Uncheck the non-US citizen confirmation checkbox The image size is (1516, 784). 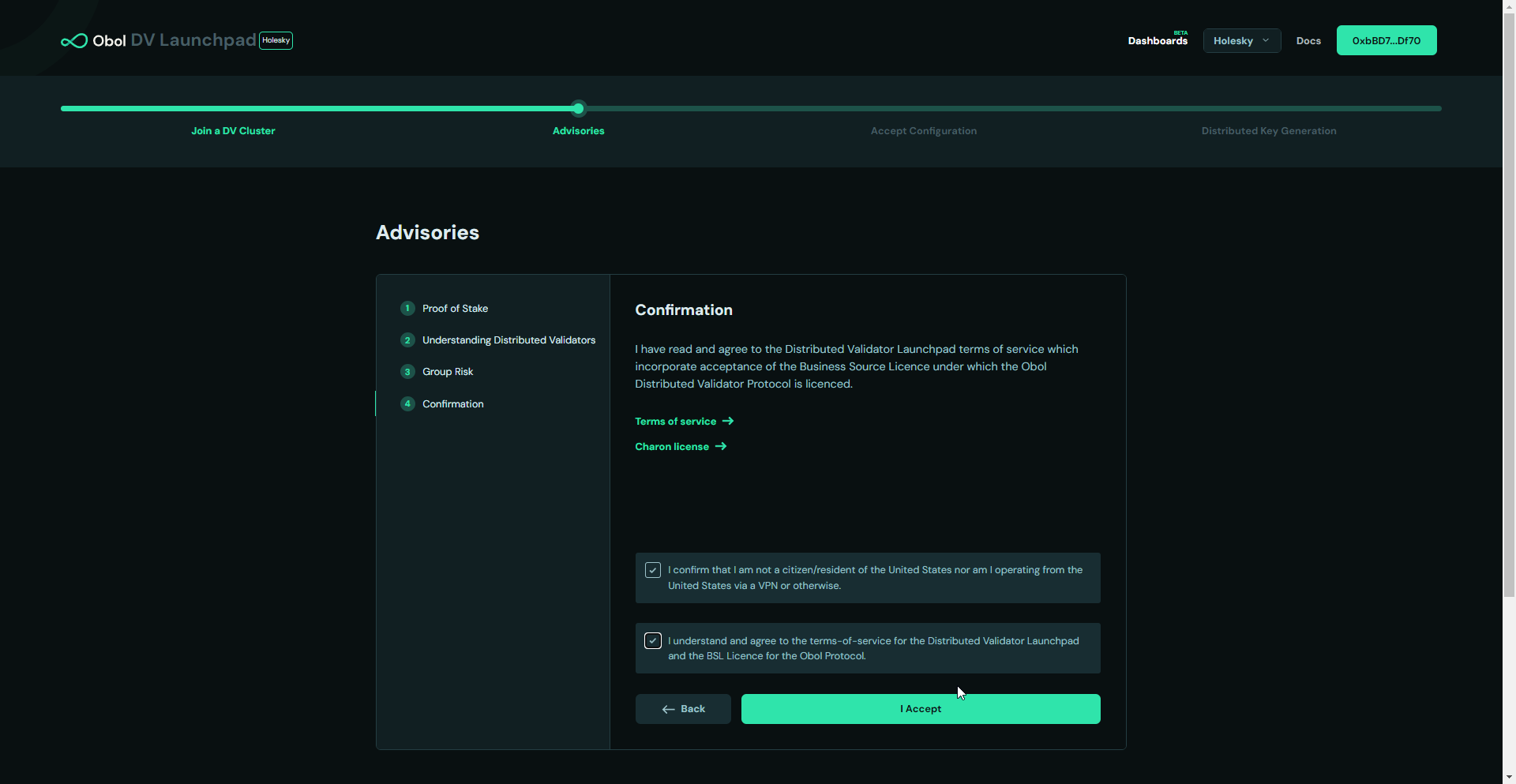tap(653, 570)
